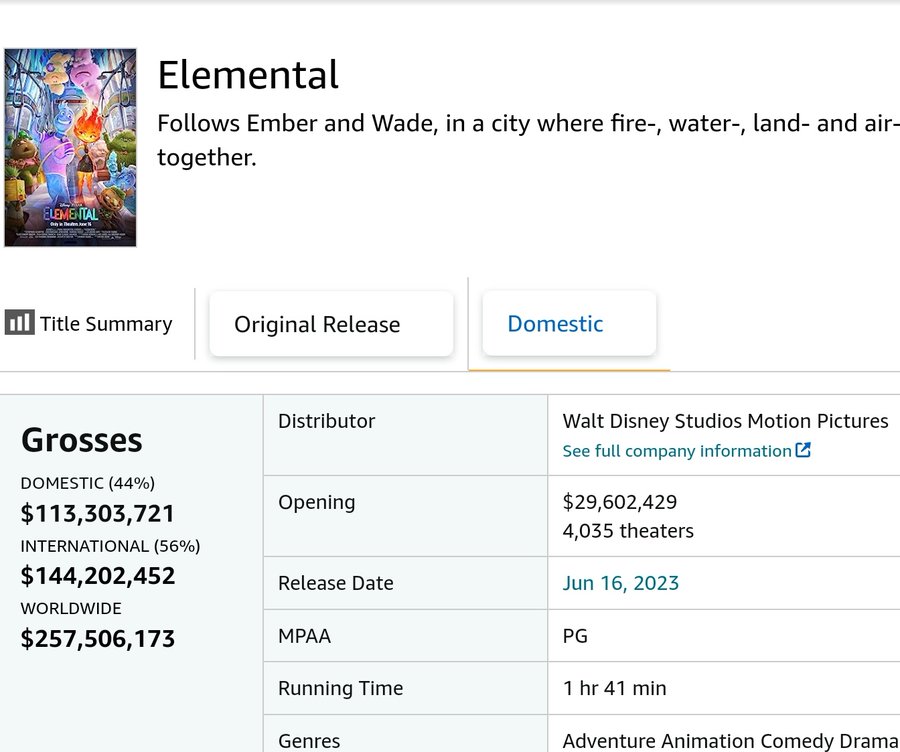Select Walt Disney Studios Motion Pictures text
This screenshot has height=752, width=900.
point(726,421)
